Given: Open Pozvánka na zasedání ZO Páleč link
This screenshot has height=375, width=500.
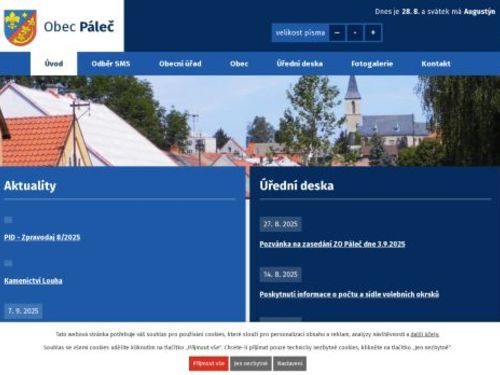Looking at the screenshot, I should (332, 244).
